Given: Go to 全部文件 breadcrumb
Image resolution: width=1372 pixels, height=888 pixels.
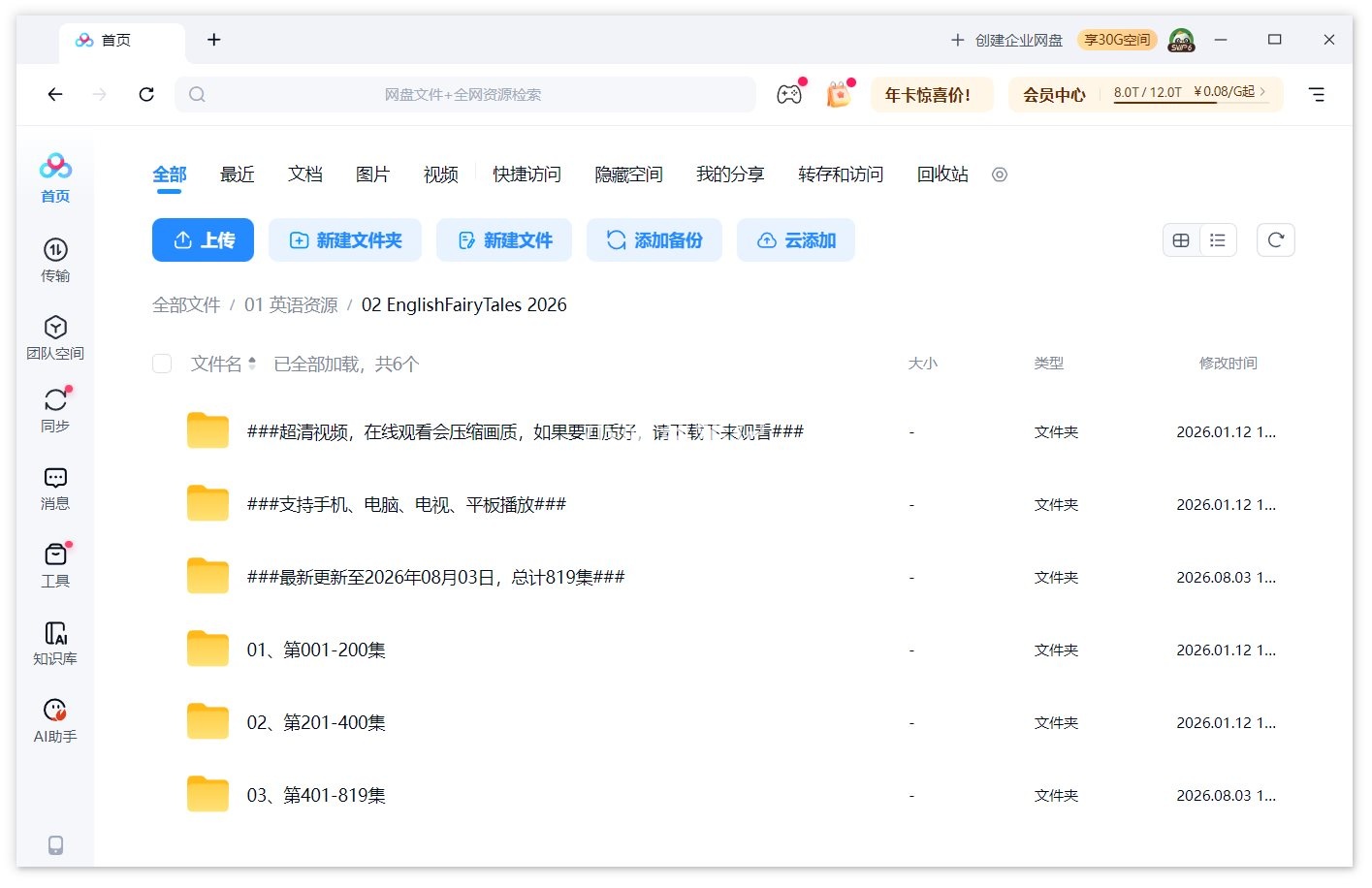Looking at the screenshot, I should 186,305.
